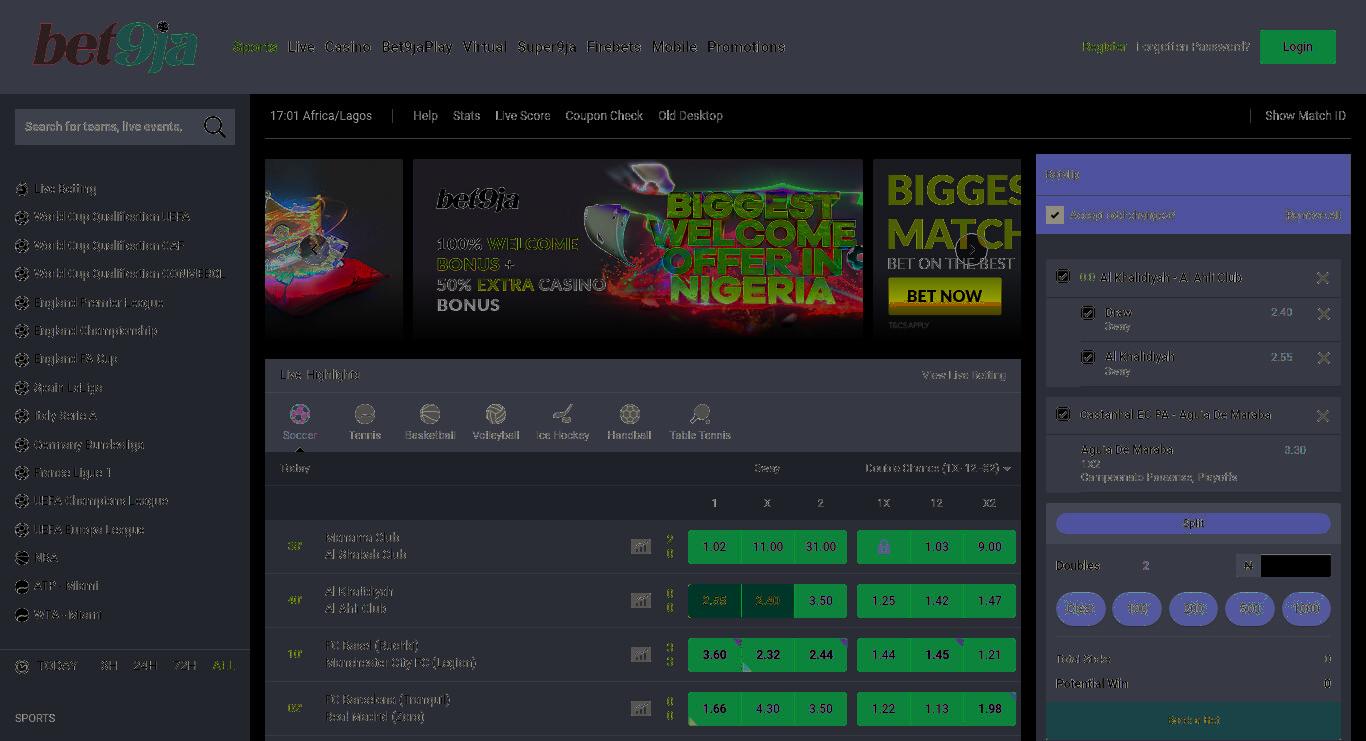Click BET NOW on the banner
Image resolution: width=1366 pixels, height=741 pixels.
tap(944, 296)
